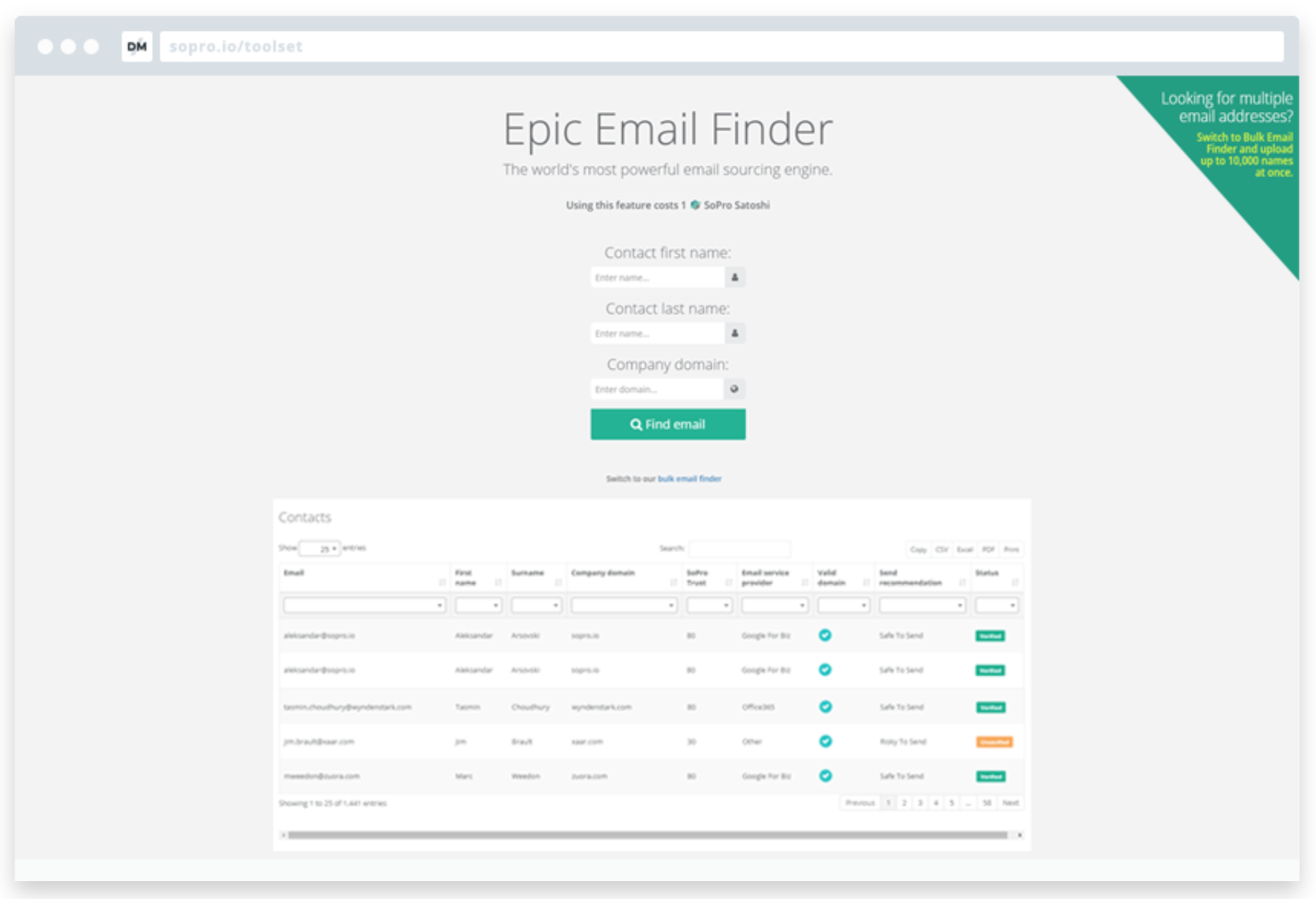
Task: Click the Next pagination button
Action: pyautogui.click(x=1011, y=803)
